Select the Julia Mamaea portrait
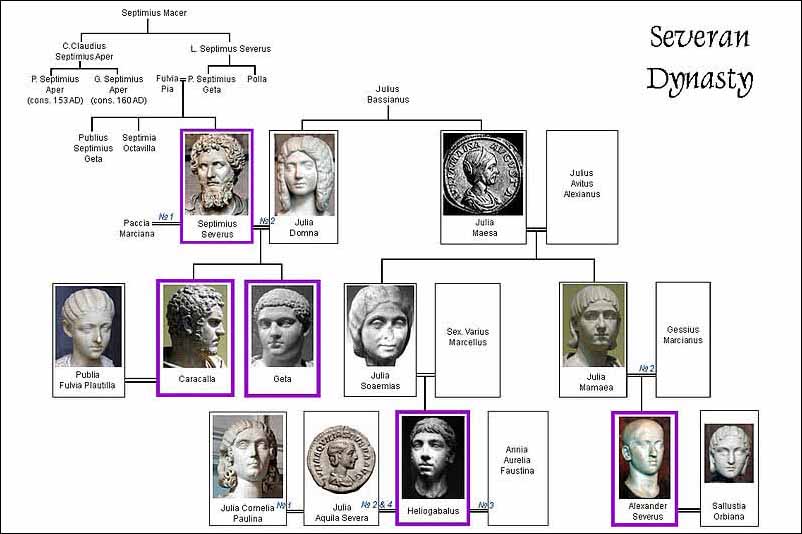This screenshot has width=802, height=534. click(x=593, y=327)
